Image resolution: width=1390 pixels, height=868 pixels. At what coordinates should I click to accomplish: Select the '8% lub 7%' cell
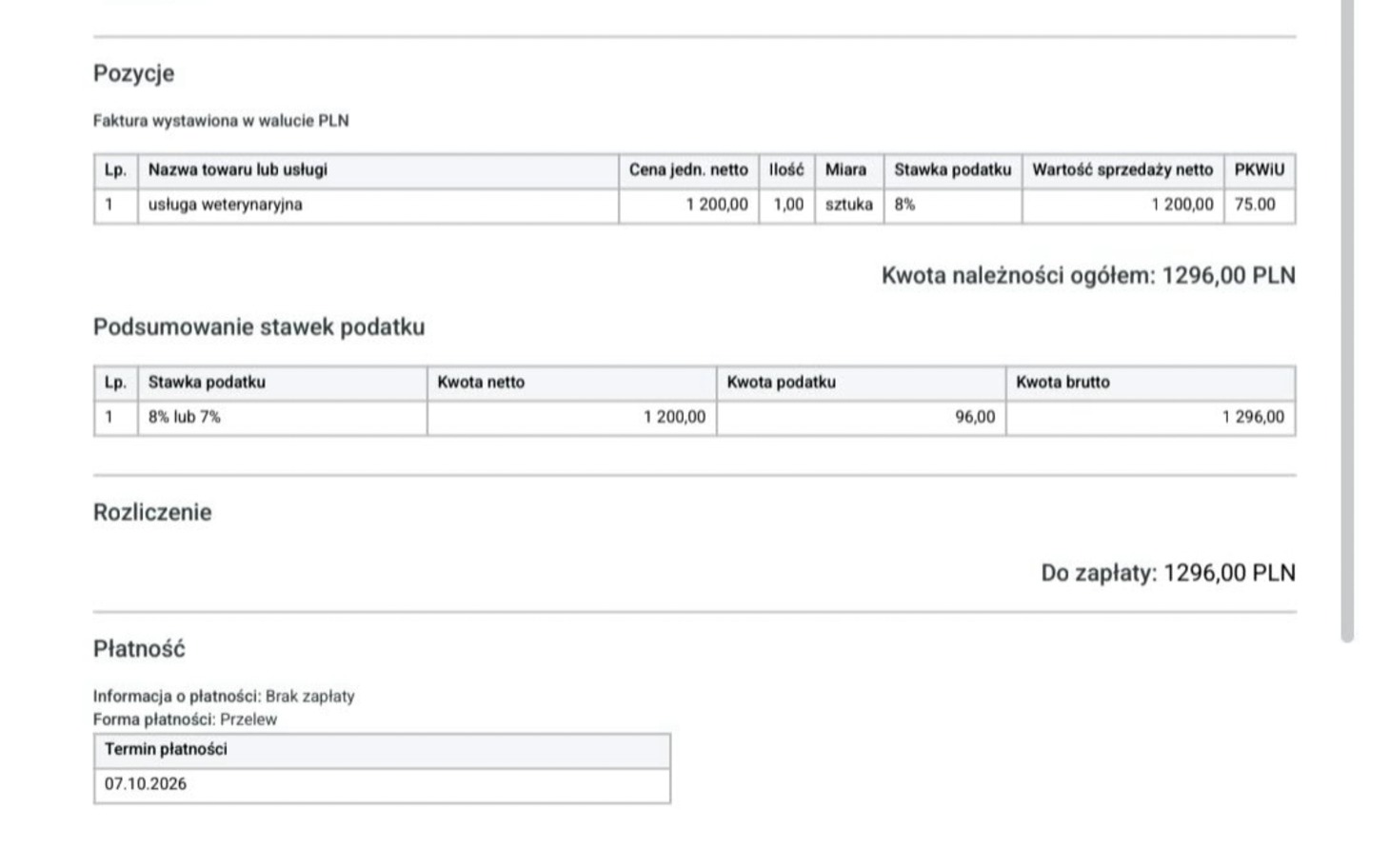[x=282, y=418]
